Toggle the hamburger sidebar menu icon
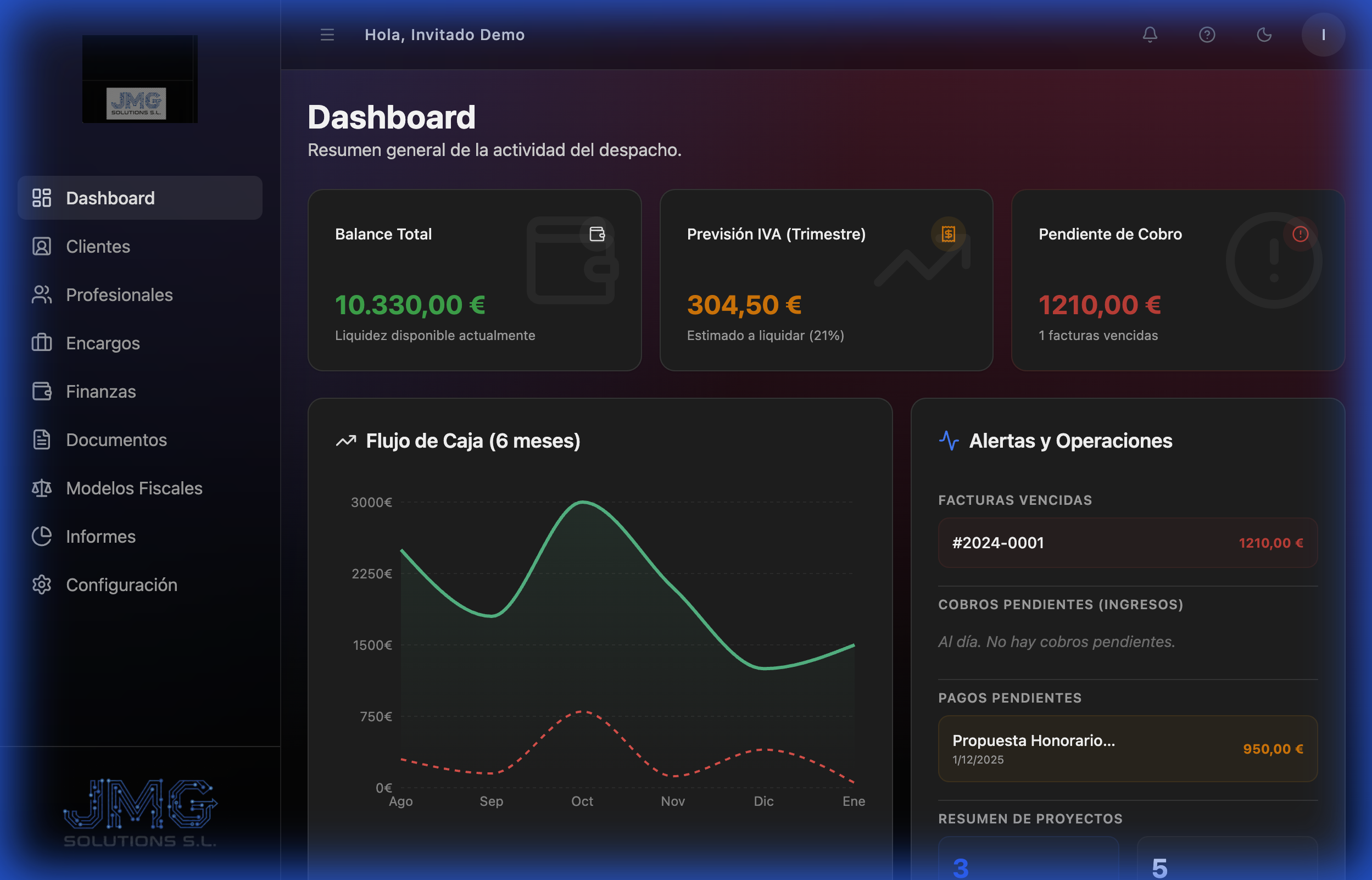The height and width of the screenshot is (880, 1372). pyautogui.click(x=327, y=35)
